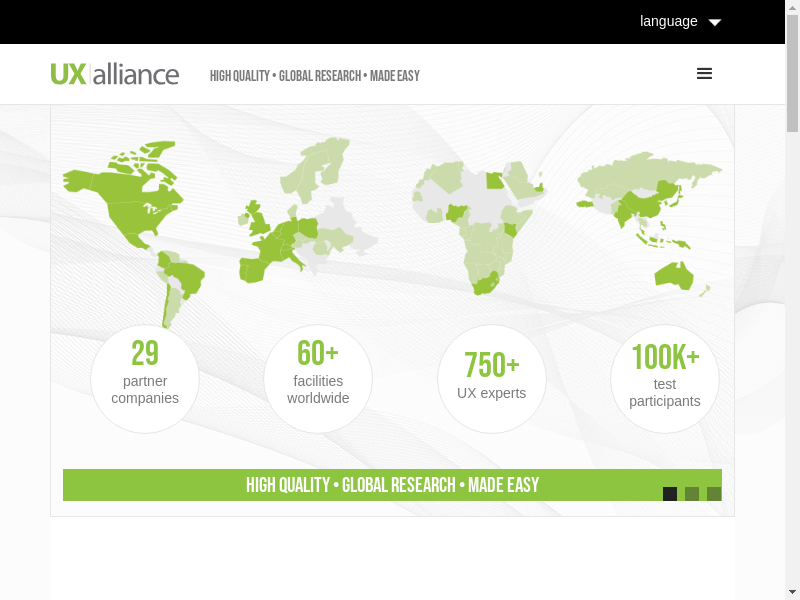The height and width of the screenshot is (600, 800).
Task: Click North America on the world map
Action: [x=125, y=200]
